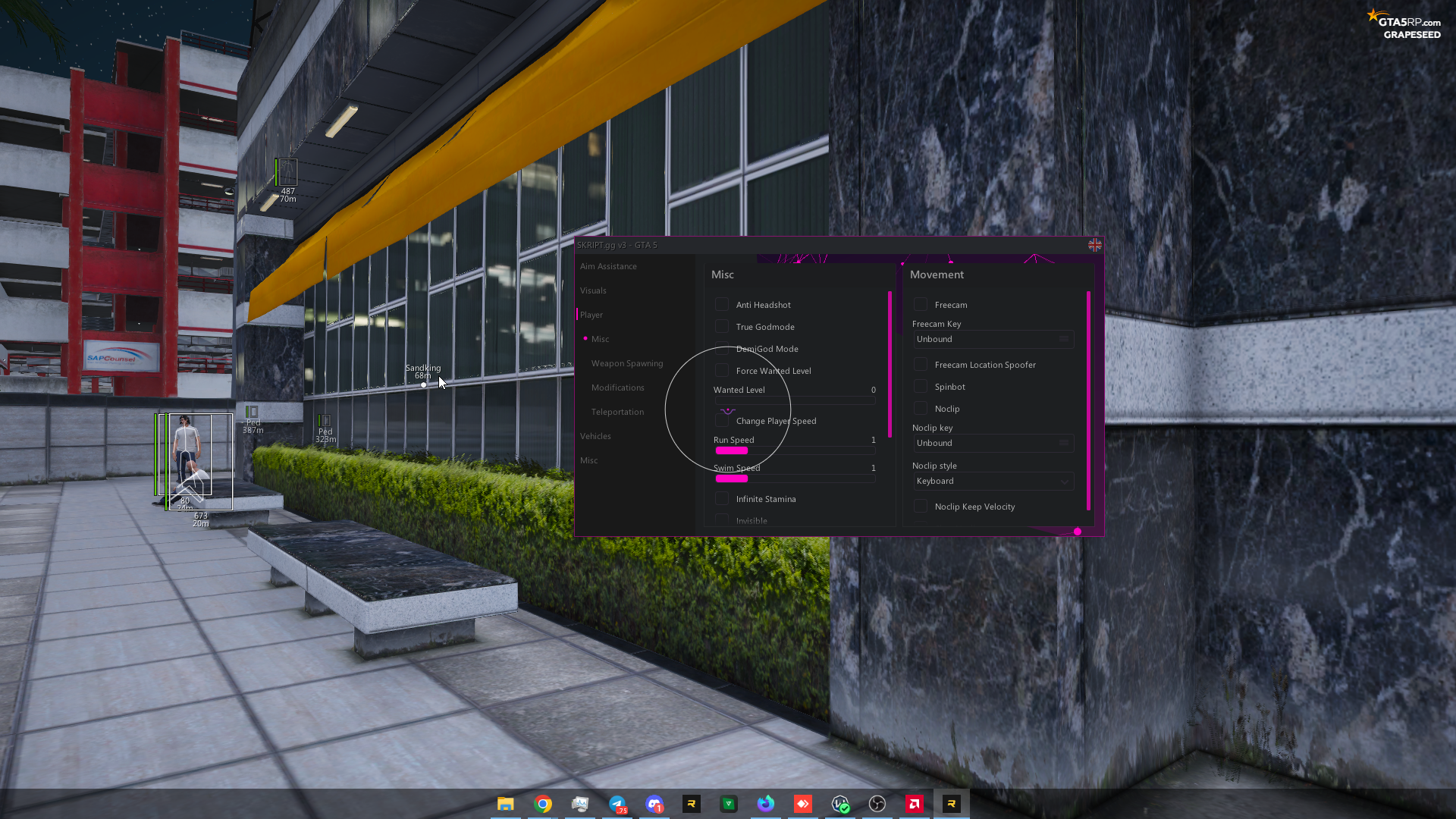
Task: Open the Vehicles sidebar section
Action: pyautogui.click(x=595, y=437)
